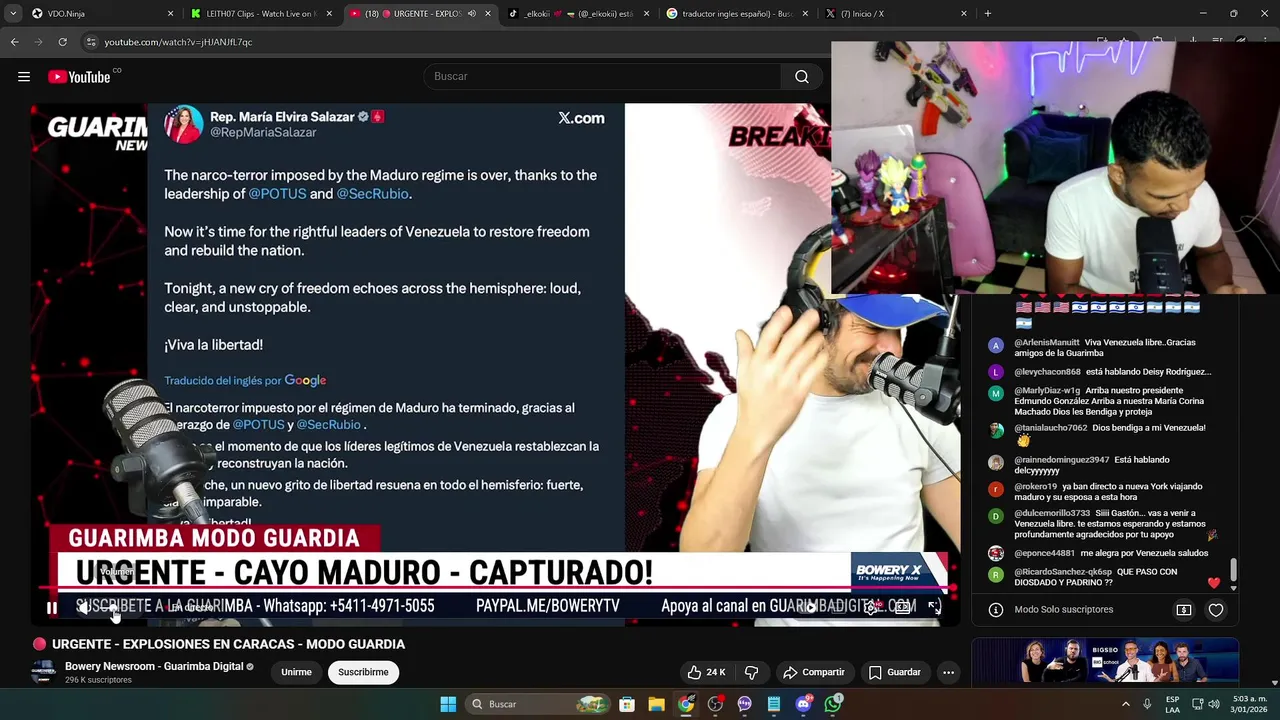
Task: Open more actions three-dot menu under video
Action: [x=948, y=672]
